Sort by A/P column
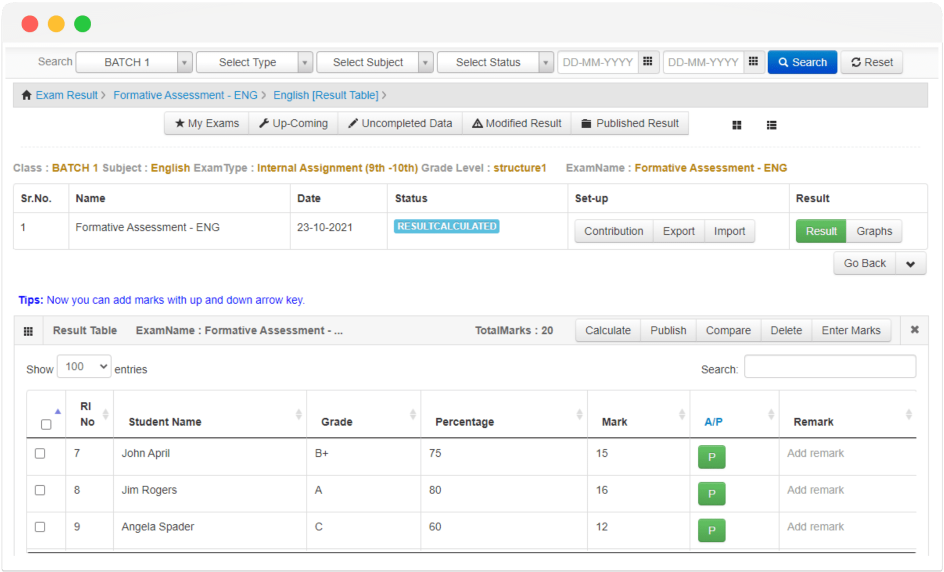 [x=771, y=414]
